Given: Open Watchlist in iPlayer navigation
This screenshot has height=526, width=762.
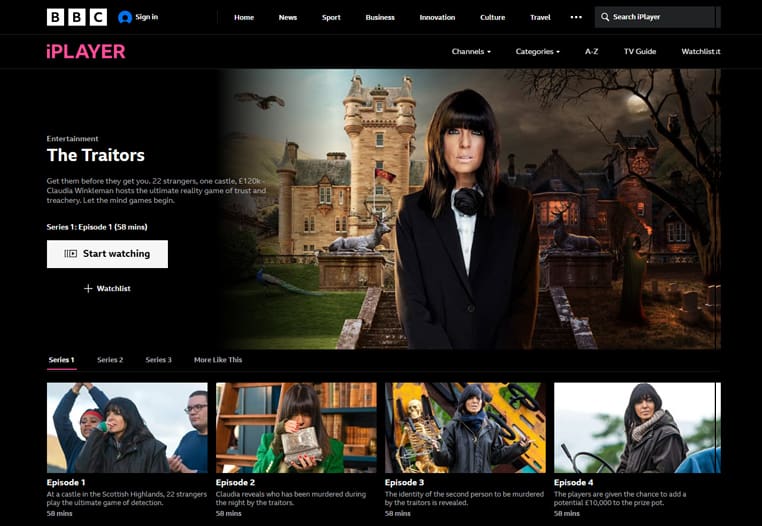Looking at the screenshot, I should (700, 52).
